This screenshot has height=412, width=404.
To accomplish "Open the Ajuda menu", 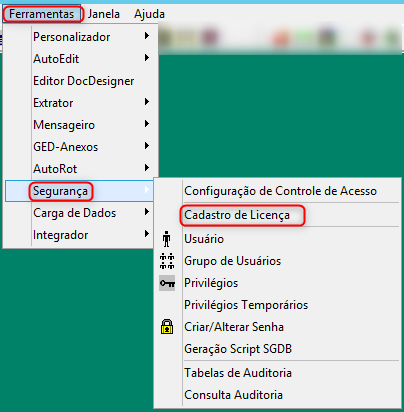I will click(149, 14).
